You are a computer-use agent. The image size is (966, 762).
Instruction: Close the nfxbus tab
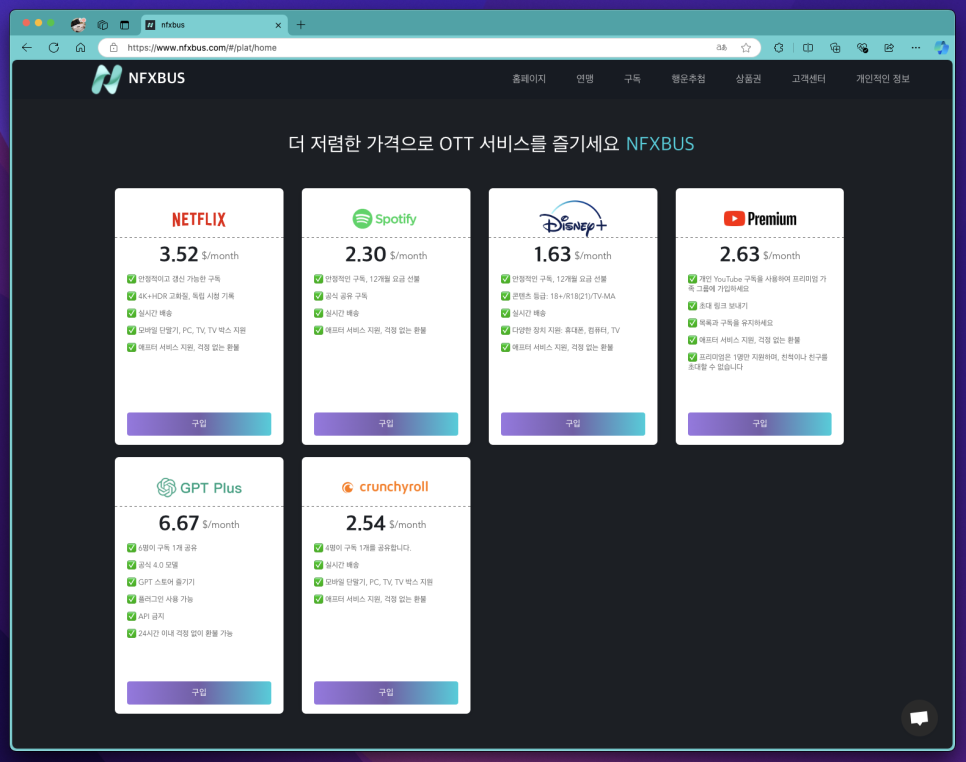coord(278,25)
